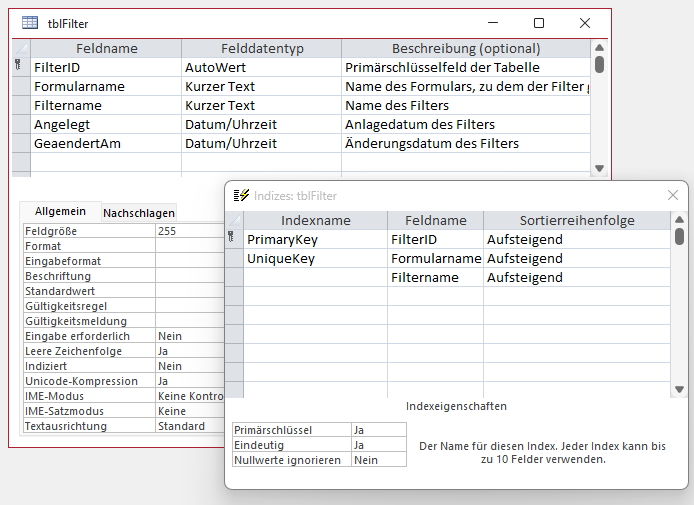Open Kurzer Text type for Filtername

[x=262, y=105]
